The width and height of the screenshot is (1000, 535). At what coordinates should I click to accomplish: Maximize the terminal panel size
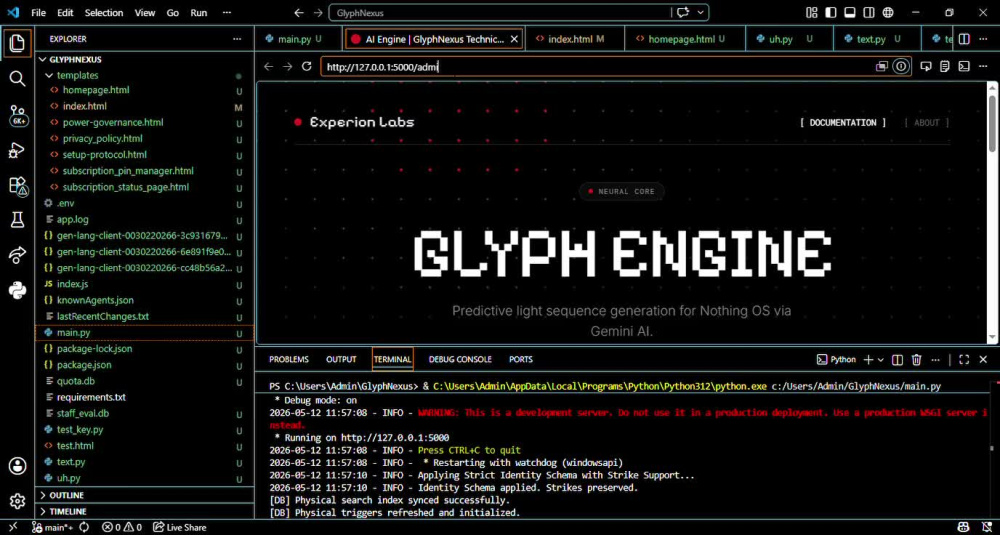[964, 360]
